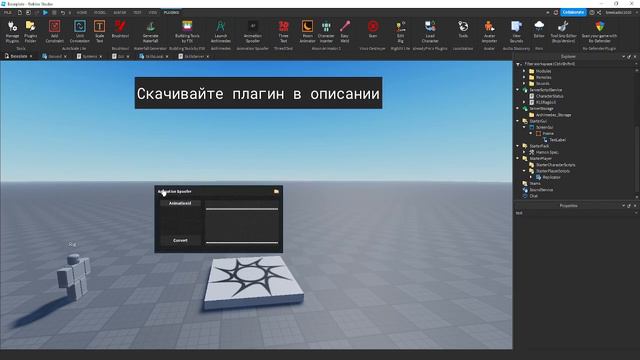Open the Plugins Folder

tap(31, 32)
